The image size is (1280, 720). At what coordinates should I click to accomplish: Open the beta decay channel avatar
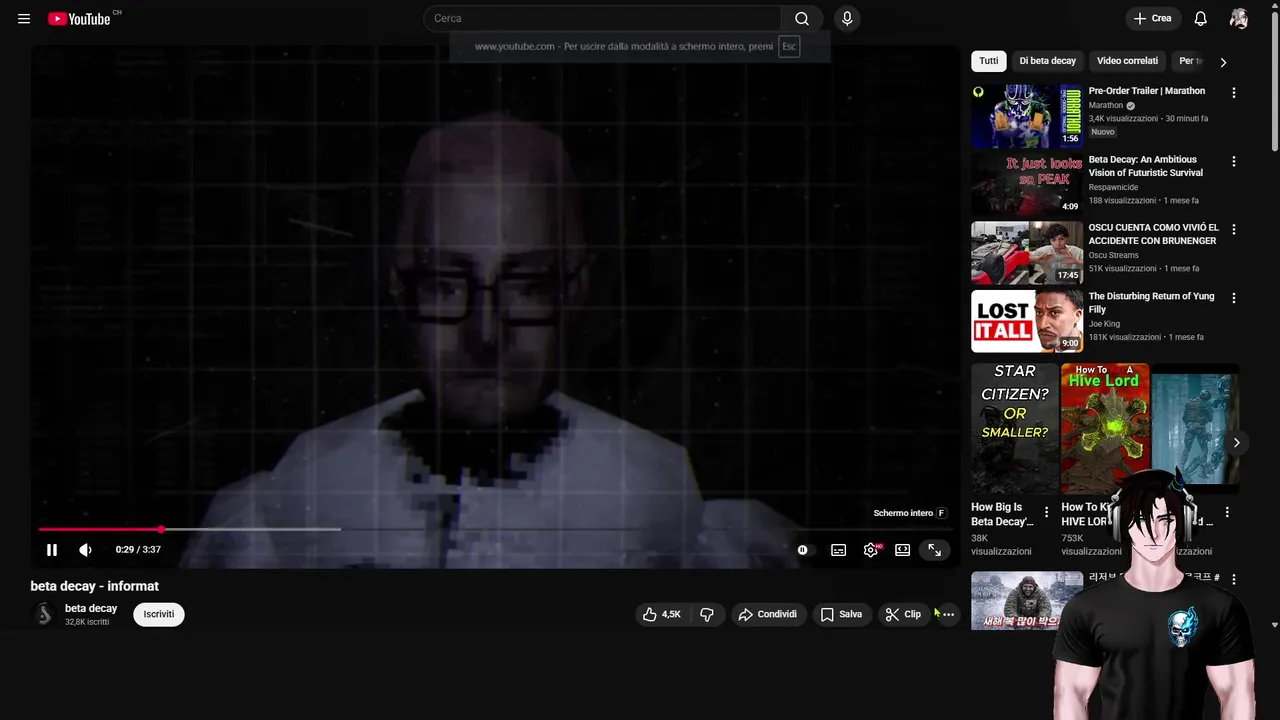pyautogui.click(x=43, y=614)
